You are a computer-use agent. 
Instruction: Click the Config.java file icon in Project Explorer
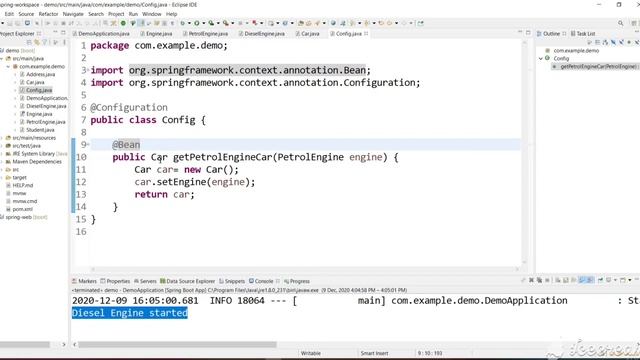pos(22,90)
